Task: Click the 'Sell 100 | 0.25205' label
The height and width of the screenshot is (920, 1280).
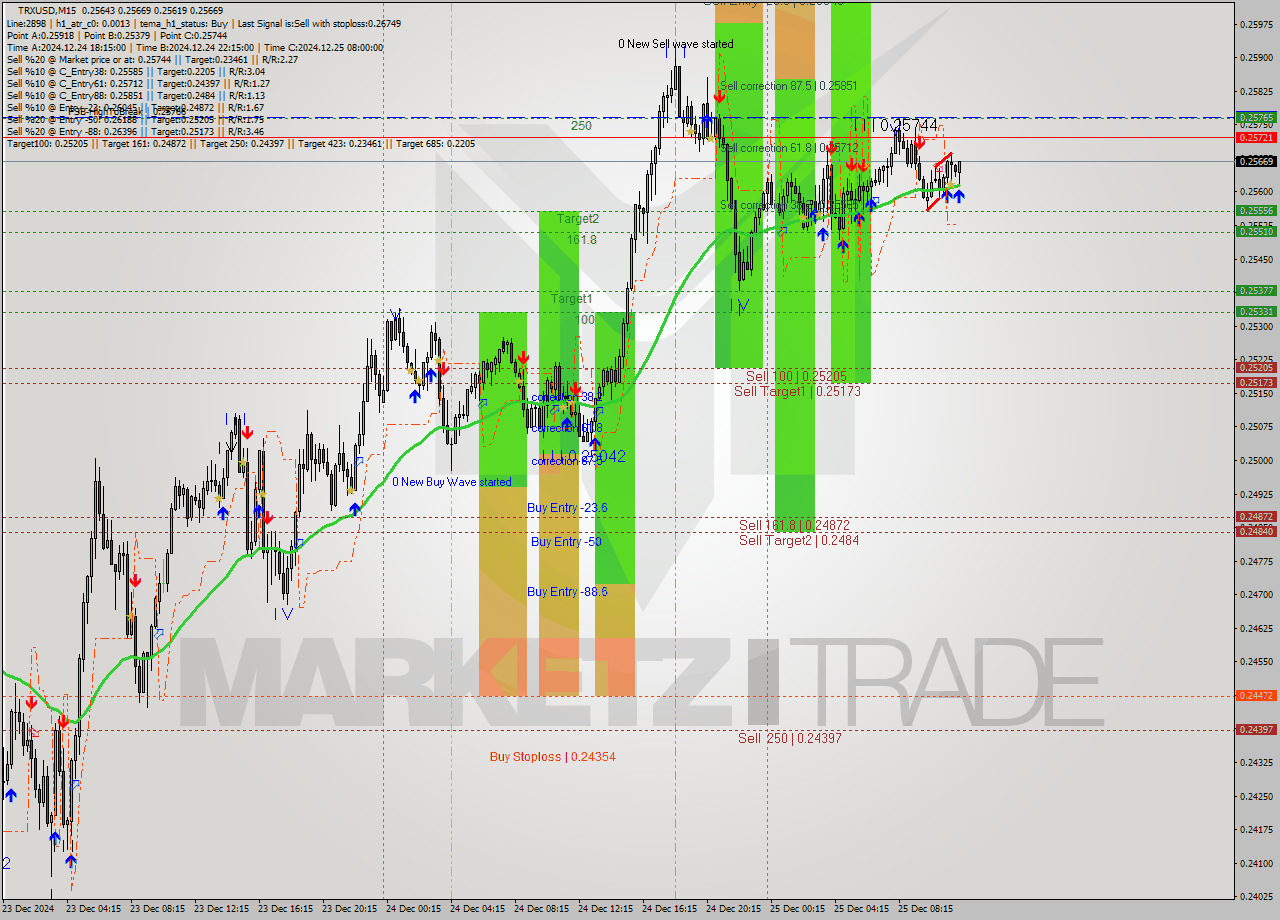Action: [796, 376]
